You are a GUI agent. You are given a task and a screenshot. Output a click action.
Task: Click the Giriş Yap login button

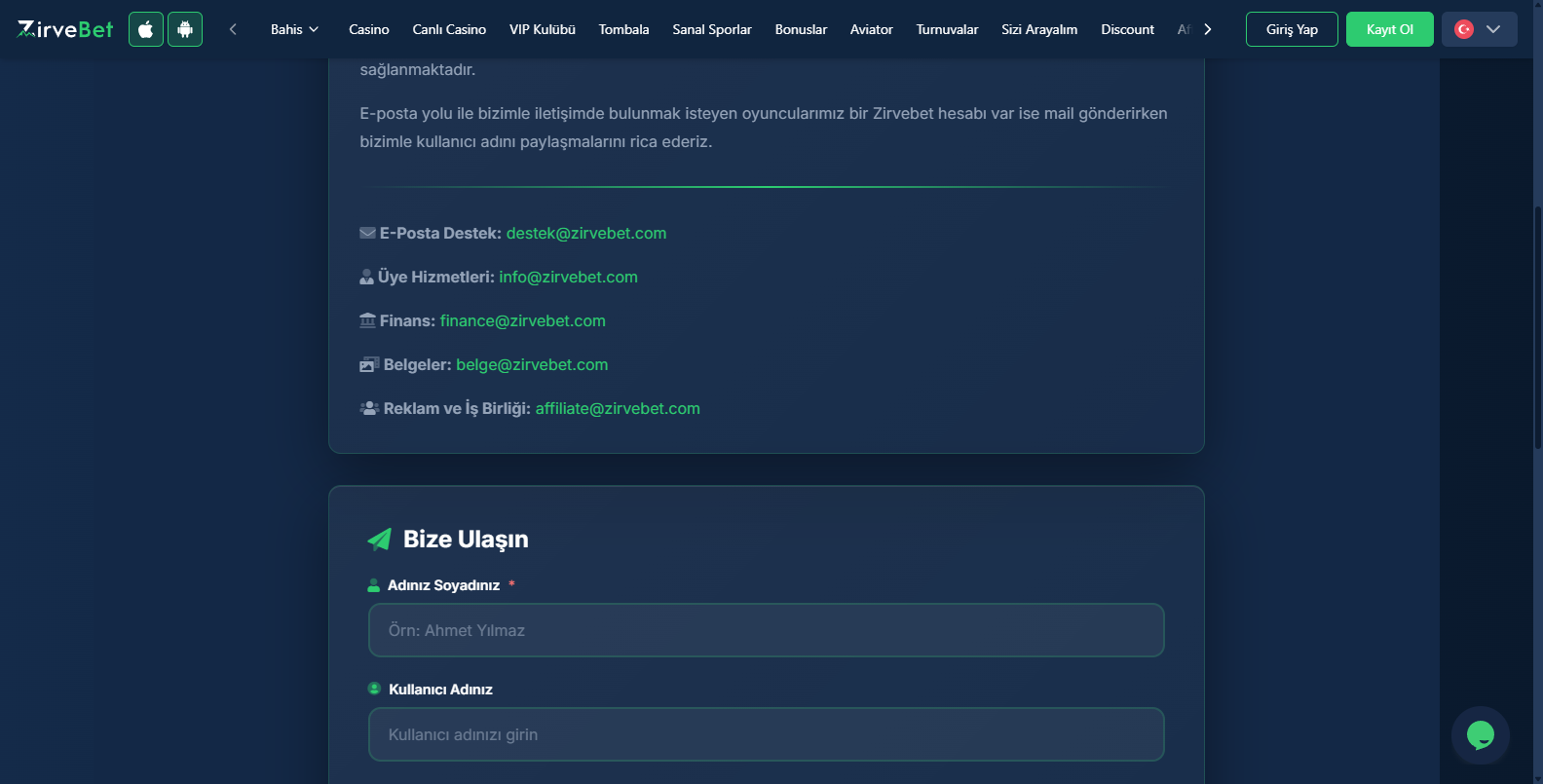(1292, 29)
